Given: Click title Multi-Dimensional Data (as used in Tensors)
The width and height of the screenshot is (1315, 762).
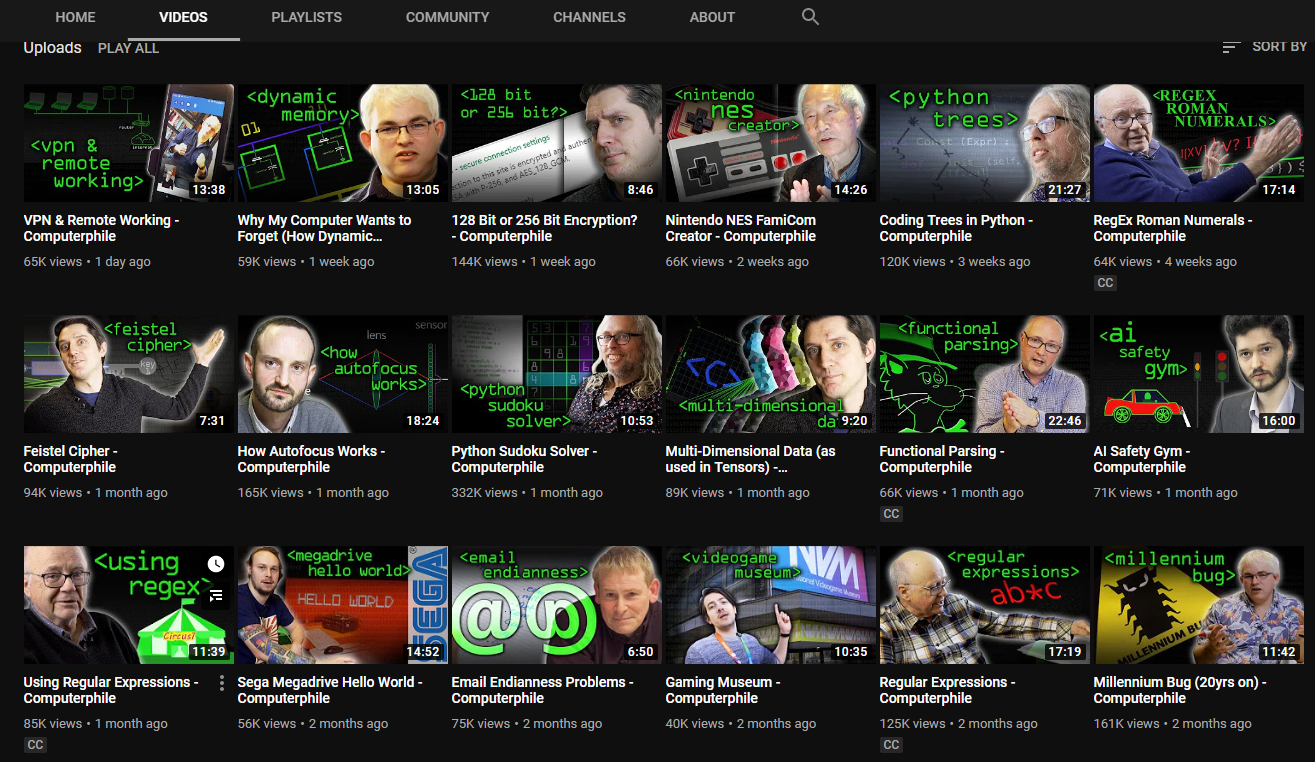Looking at the screenshot, I should 750,459.
